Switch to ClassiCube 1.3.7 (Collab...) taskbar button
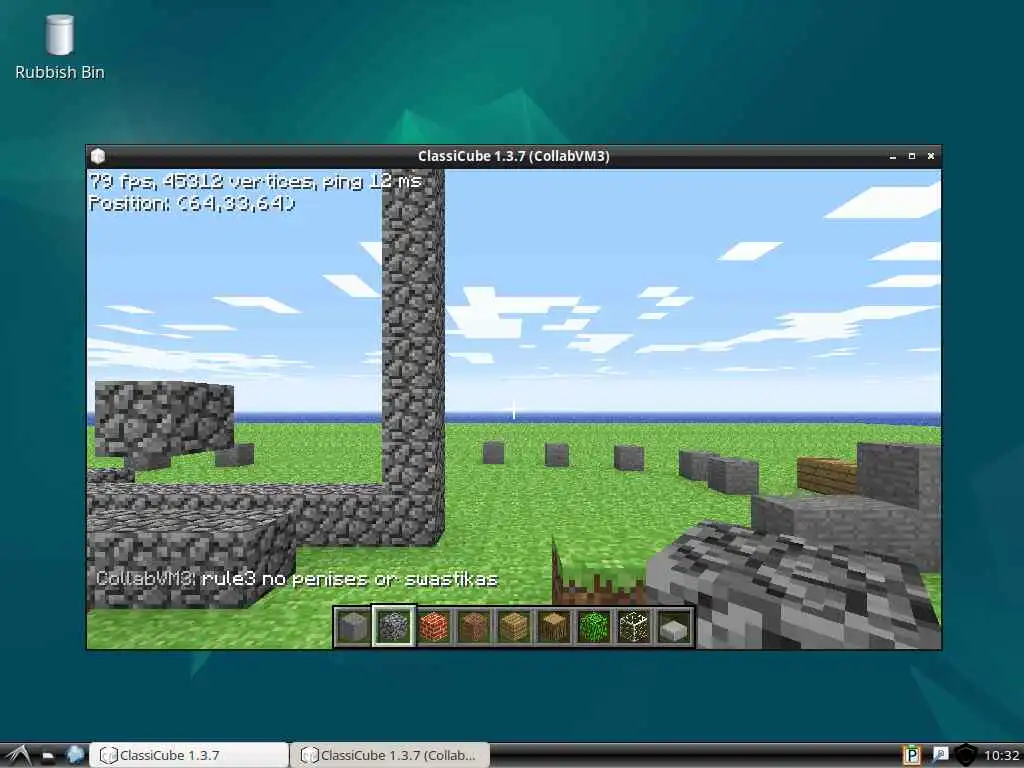The width and height of the screenshot is (1024, 768). click(x=390, y=755)
